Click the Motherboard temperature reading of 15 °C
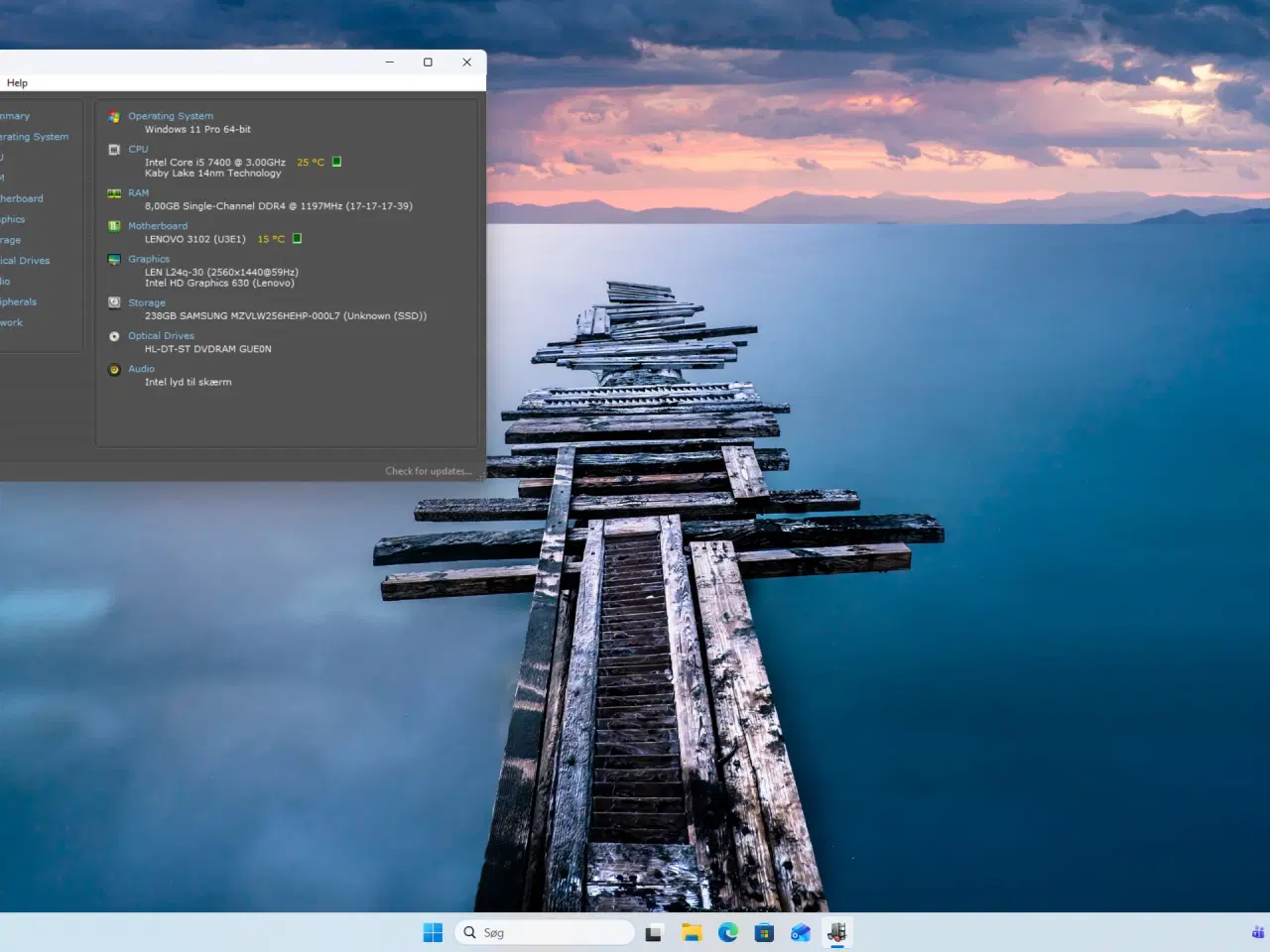Image resolution: width=1270 pixels, height=952 pixels. coord(272,238)
